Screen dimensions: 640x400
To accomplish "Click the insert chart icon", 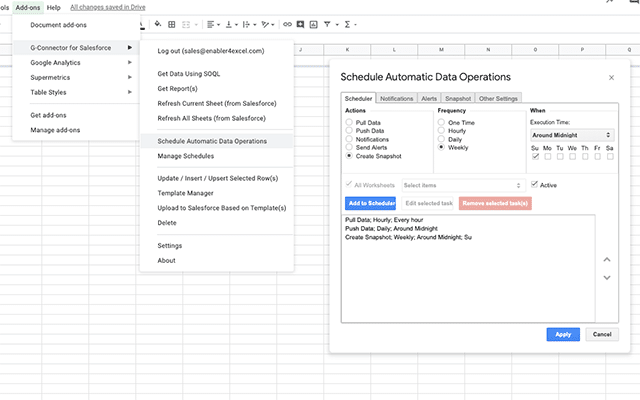I will [x=313, y=24].
